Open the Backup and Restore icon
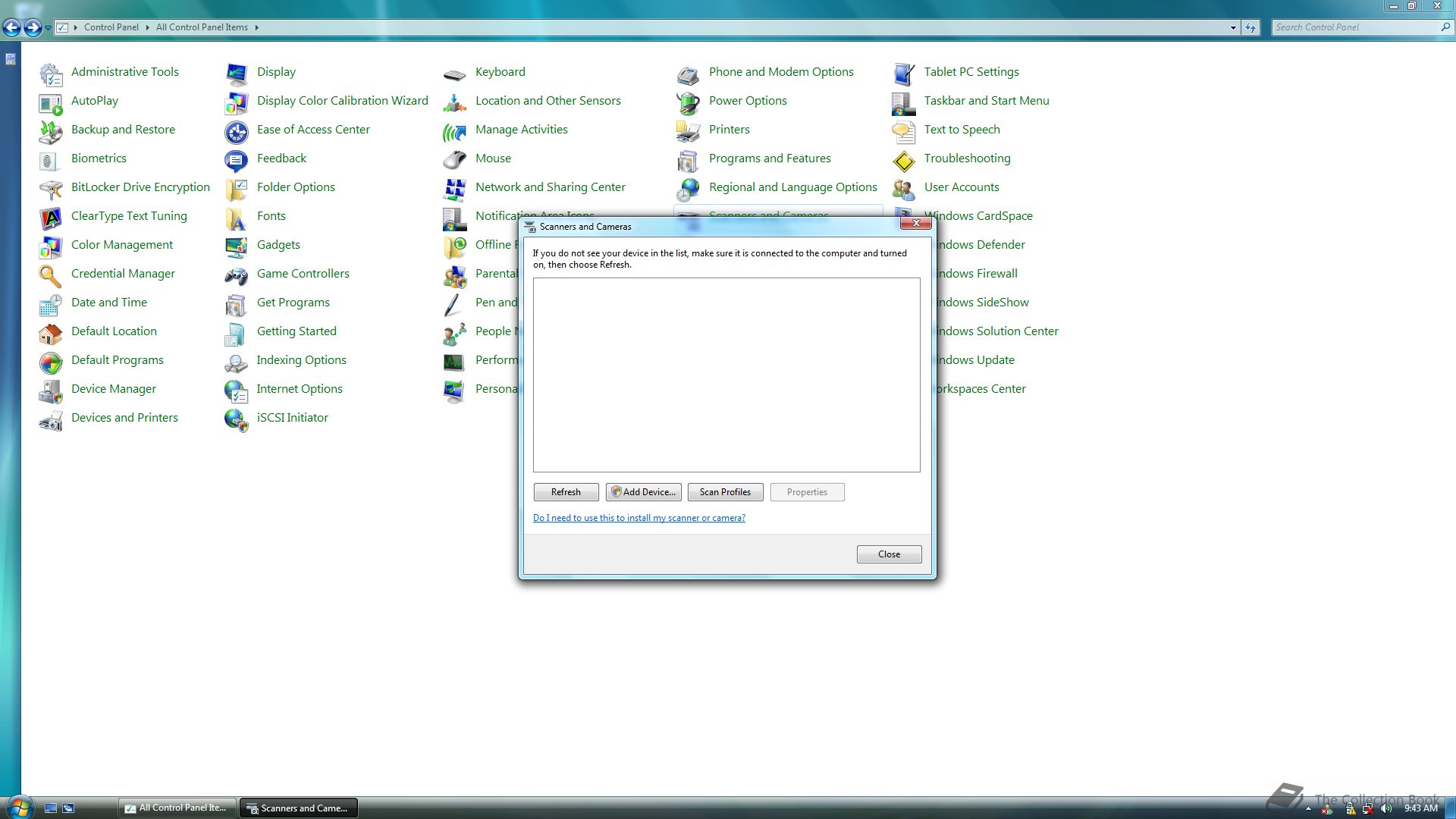1456x819 pixels. pyautogui.click(x=51, y=131)
